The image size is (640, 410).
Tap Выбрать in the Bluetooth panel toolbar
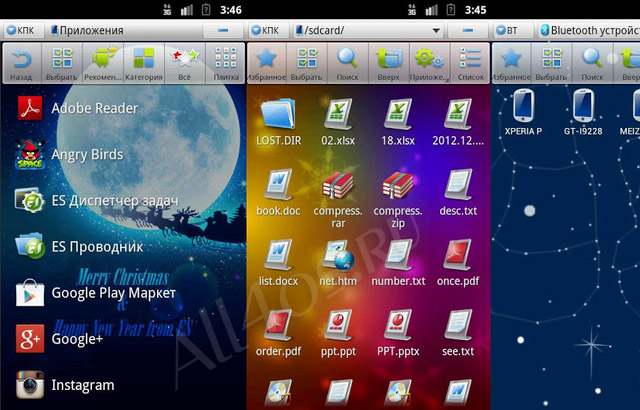click(x=552, y=64)
